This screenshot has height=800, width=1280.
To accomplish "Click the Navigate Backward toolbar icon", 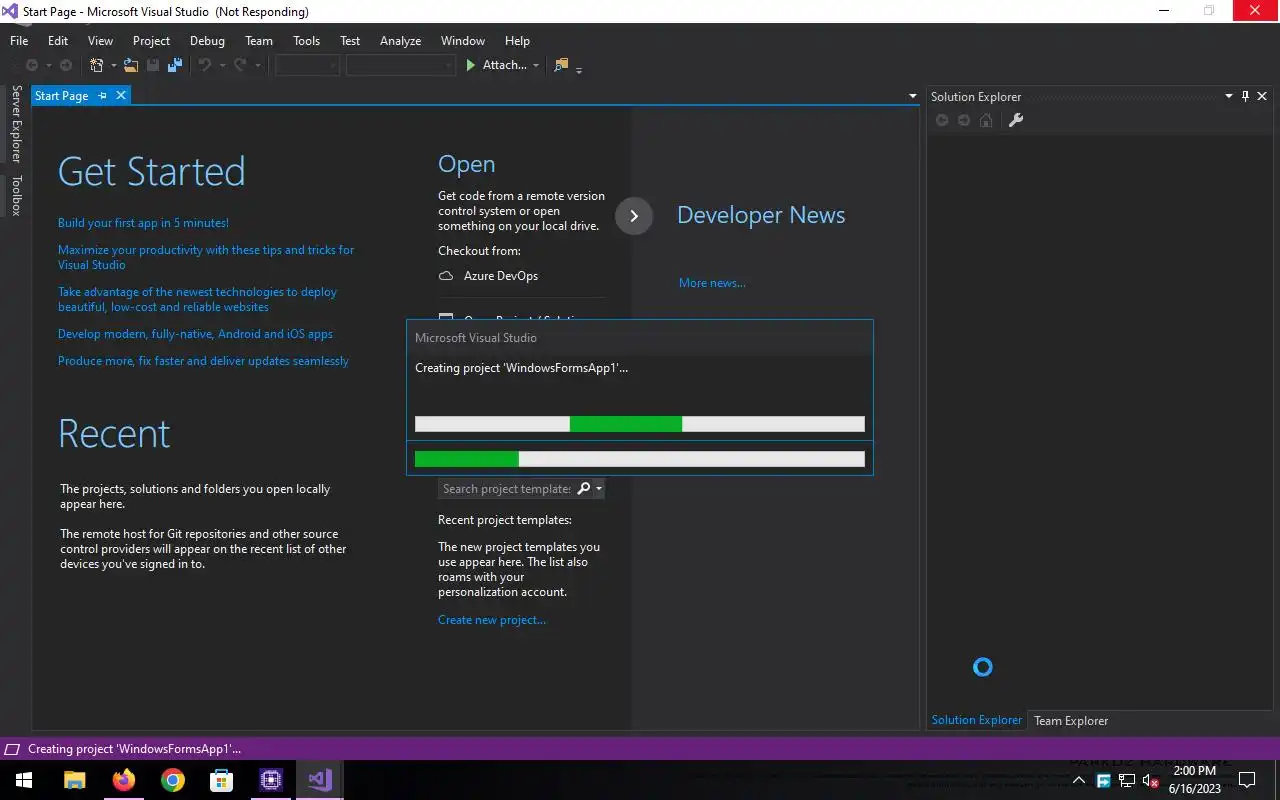I will 32,65.
